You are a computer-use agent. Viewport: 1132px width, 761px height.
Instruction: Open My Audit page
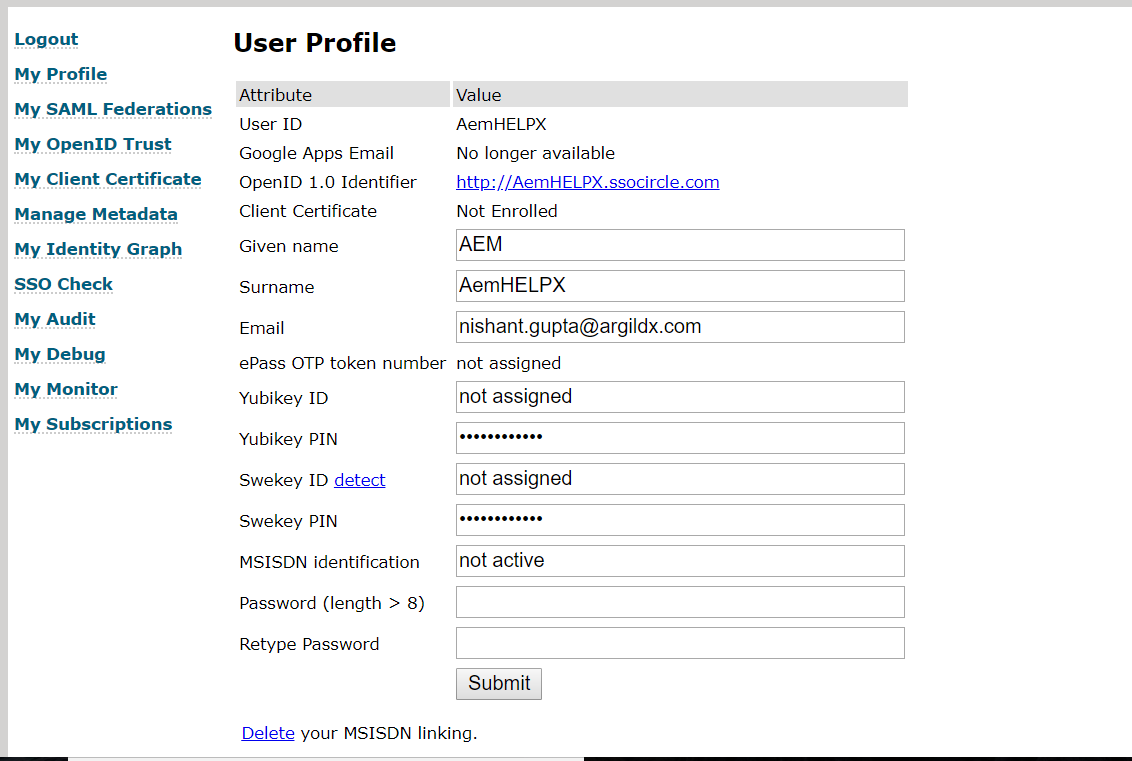55,320
